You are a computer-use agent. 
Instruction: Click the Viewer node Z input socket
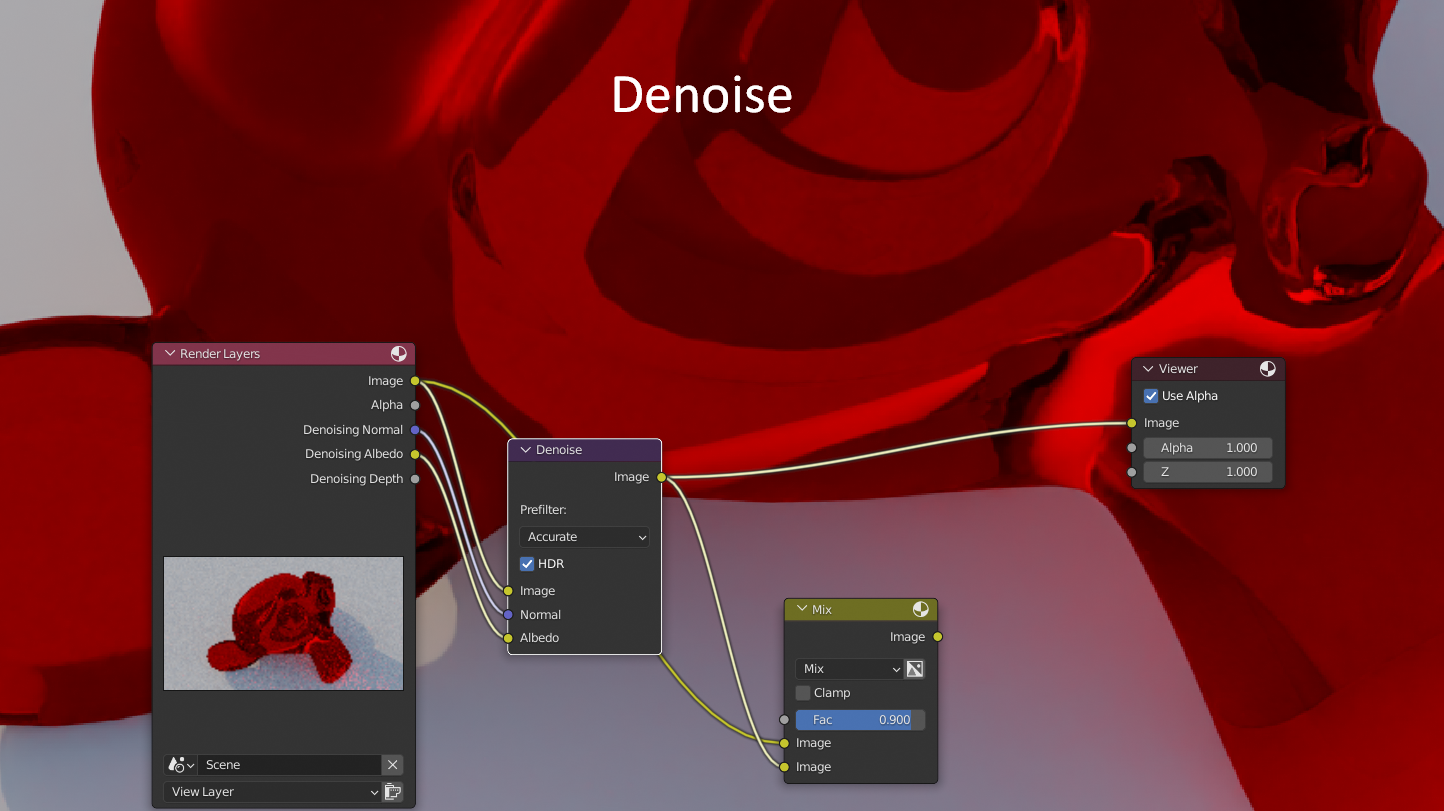pyautogui.click(x=1132, y=472)
